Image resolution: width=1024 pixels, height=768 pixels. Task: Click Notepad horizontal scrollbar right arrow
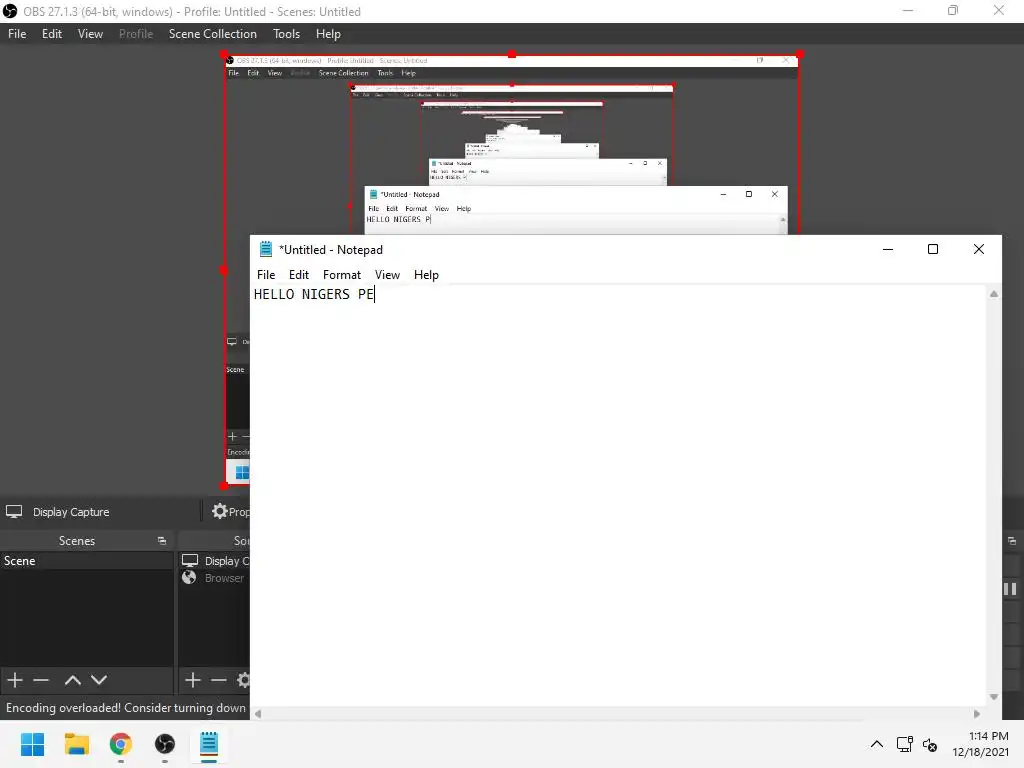(x=977, y=714)
